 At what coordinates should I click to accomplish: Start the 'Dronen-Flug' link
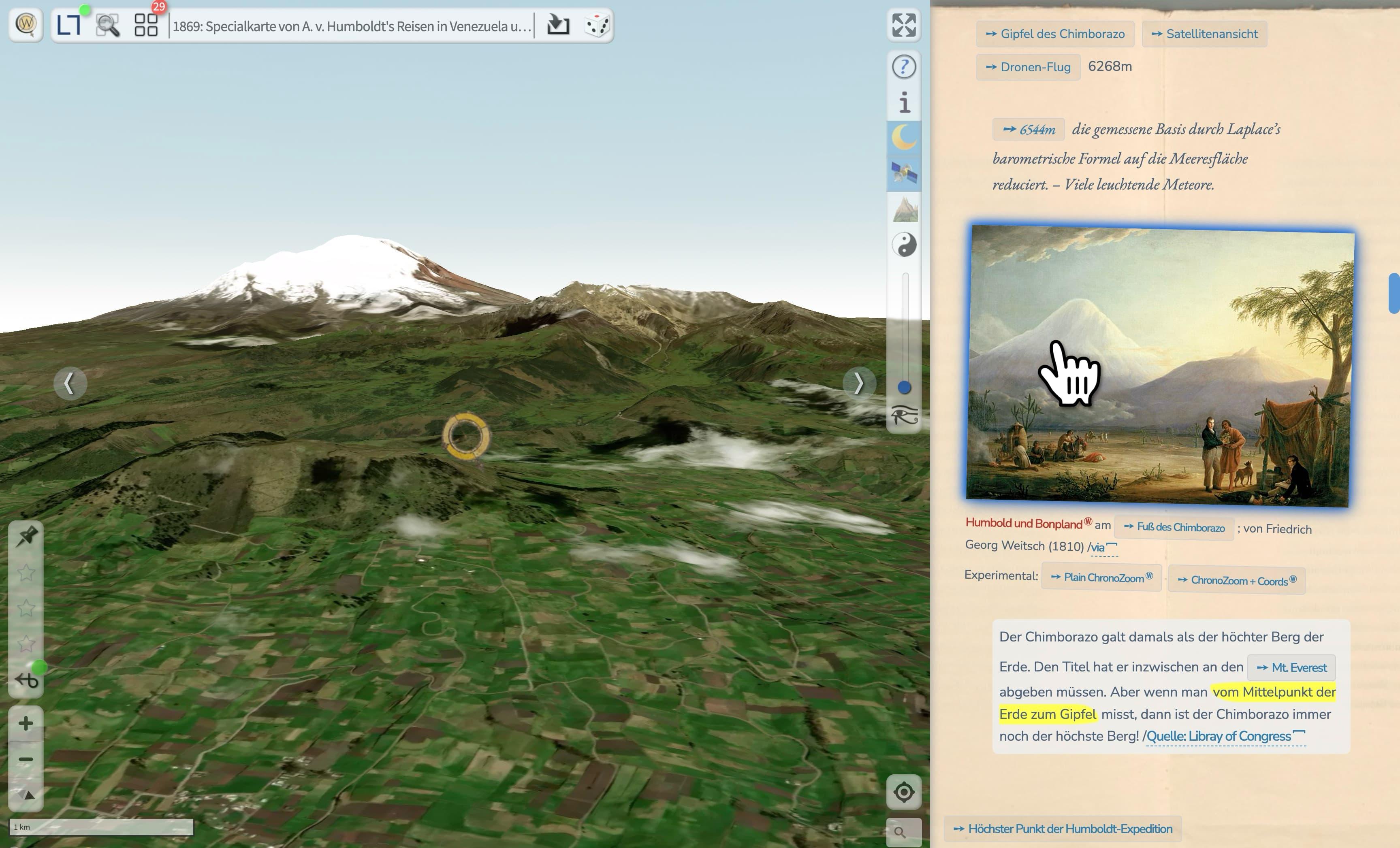[1029, 67]
